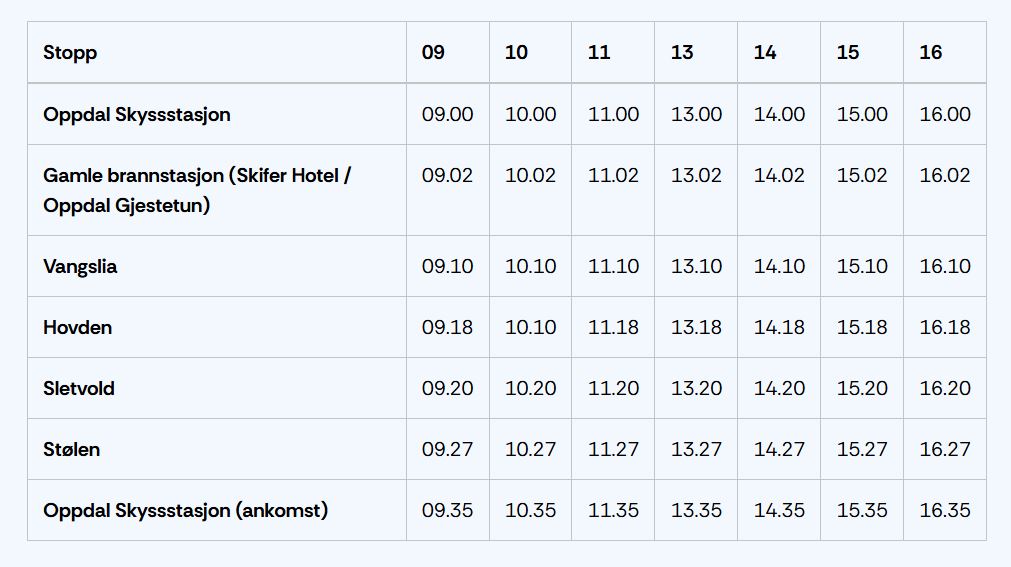The image size is (1011, 567).
Task: Select the 14.18 time for Hovden
Action: click(x=779, y=328)
